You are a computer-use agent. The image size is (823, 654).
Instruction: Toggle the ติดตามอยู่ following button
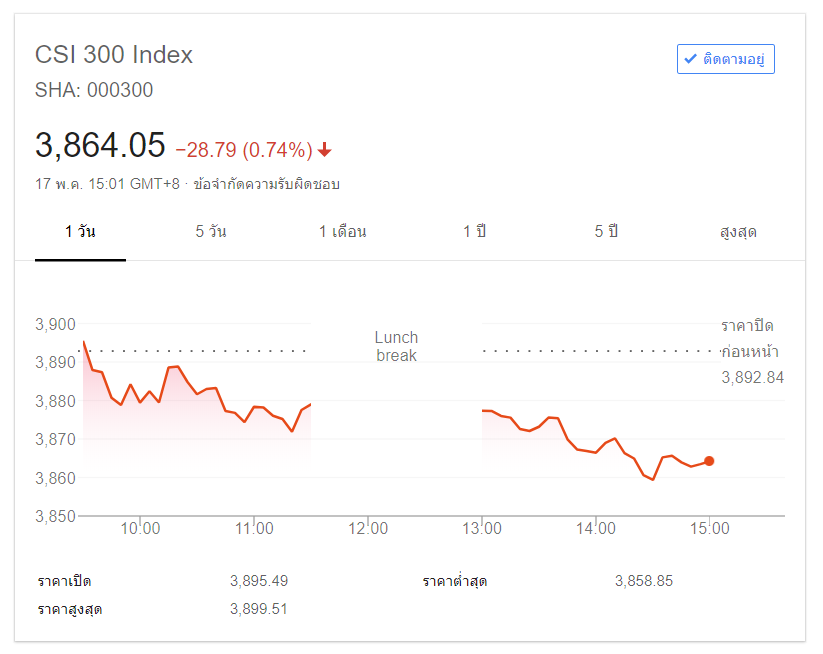pos(726,59)
